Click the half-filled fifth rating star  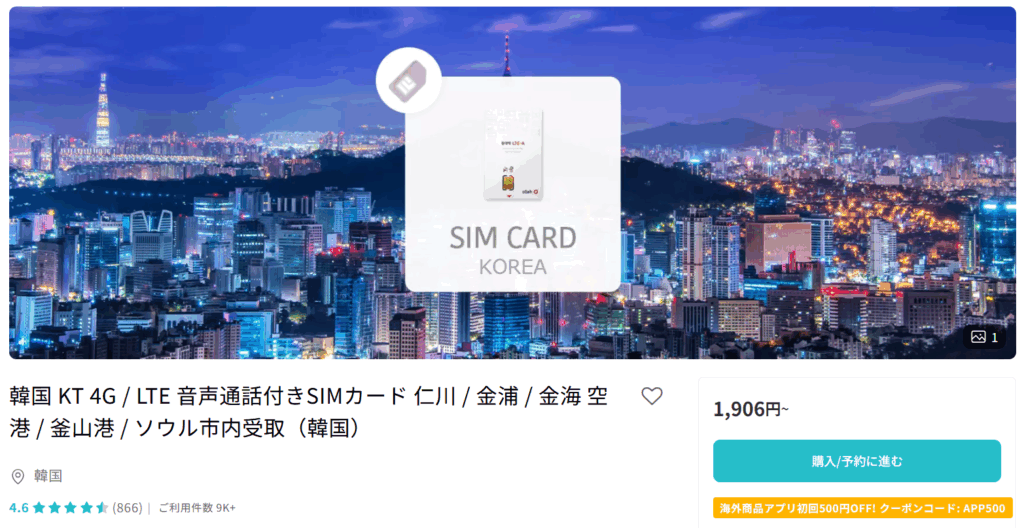point(102,508)
